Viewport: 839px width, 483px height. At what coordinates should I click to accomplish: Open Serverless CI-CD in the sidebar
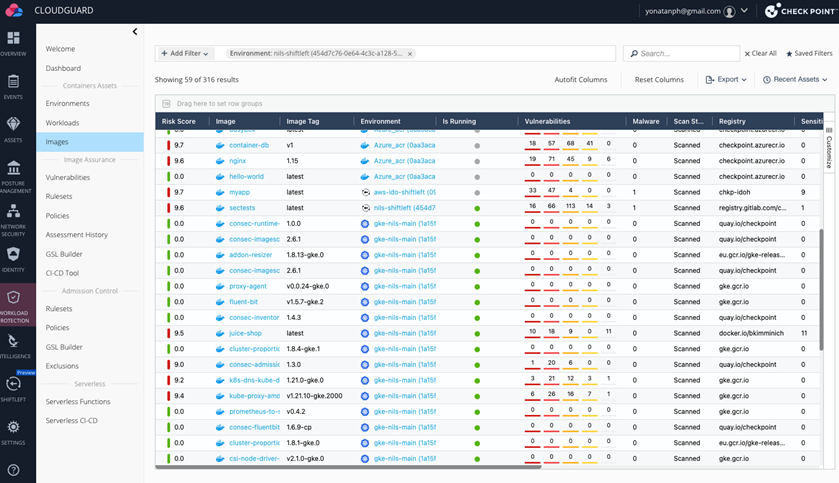(x=72, y=421)
